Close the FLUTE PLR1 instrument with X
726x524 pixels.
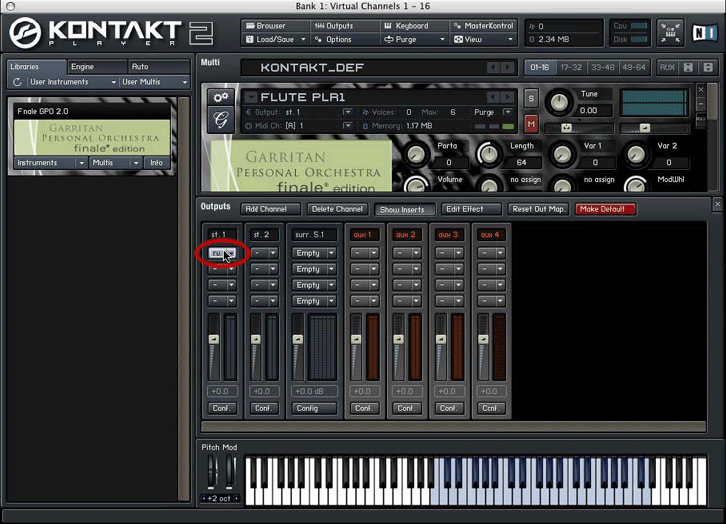(x=701, y=89)
